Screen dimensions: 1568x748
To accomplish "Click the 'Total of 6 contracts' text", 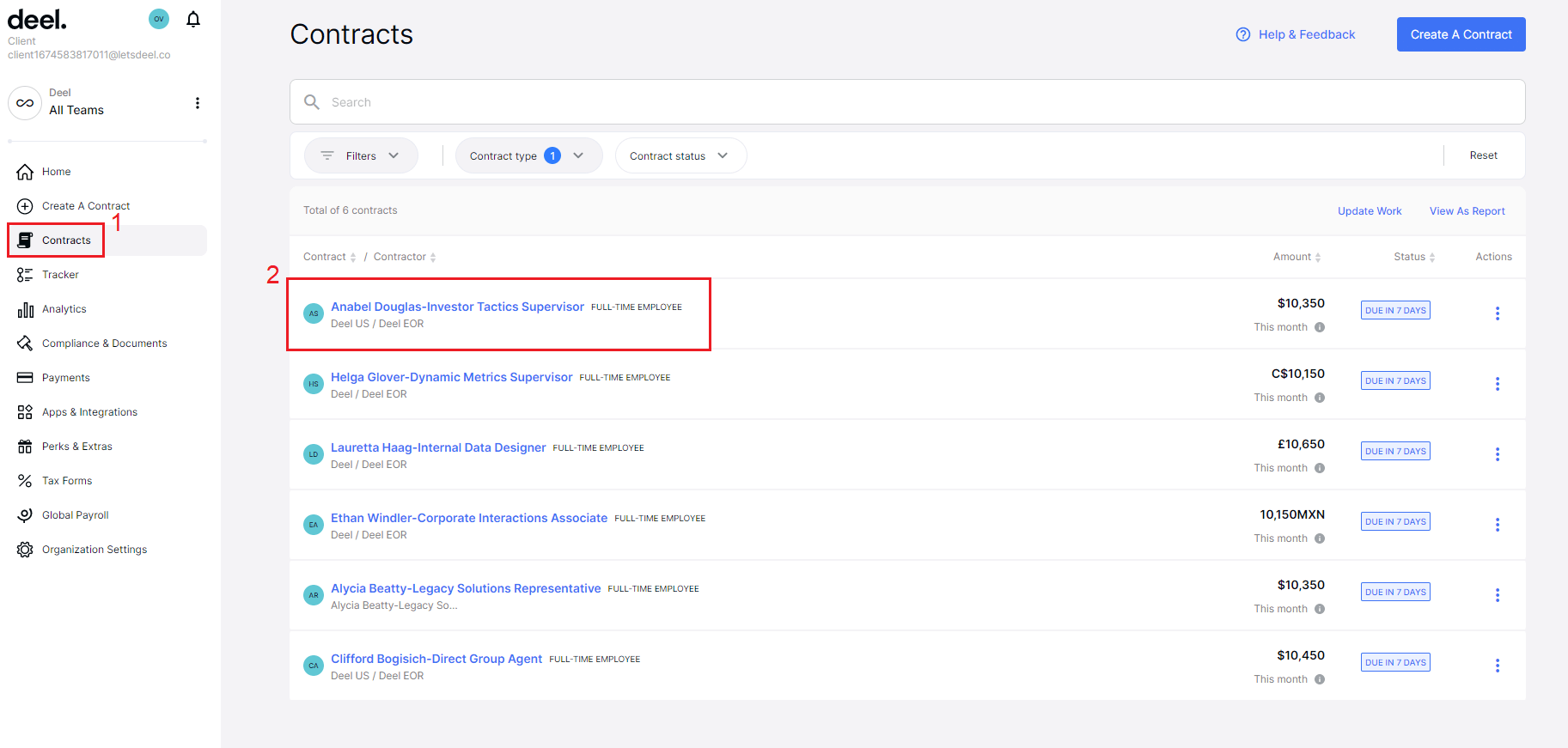I will click(351, 210).
